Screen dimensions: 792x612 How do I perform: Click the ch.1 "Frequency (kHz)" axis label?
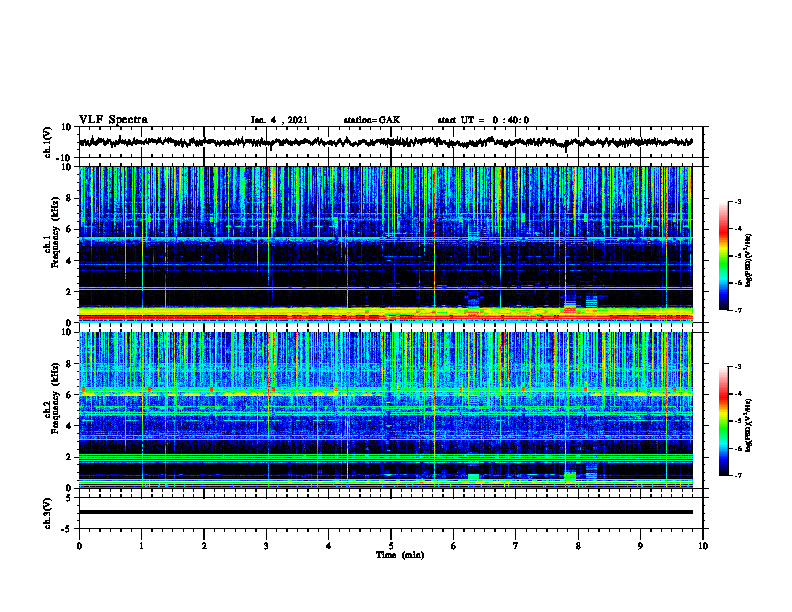coord(55,232)
